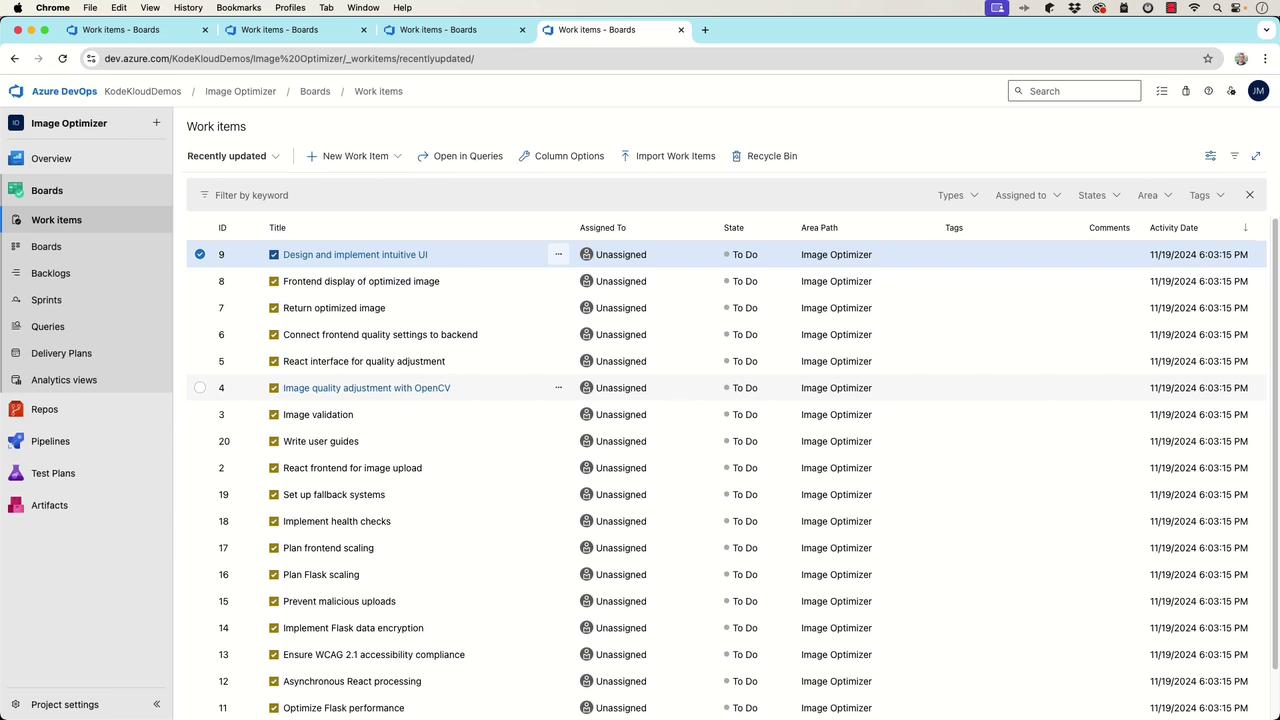Open Repos in the sidebar
The width and height of the screenshot is (1280, 720).
44,409
